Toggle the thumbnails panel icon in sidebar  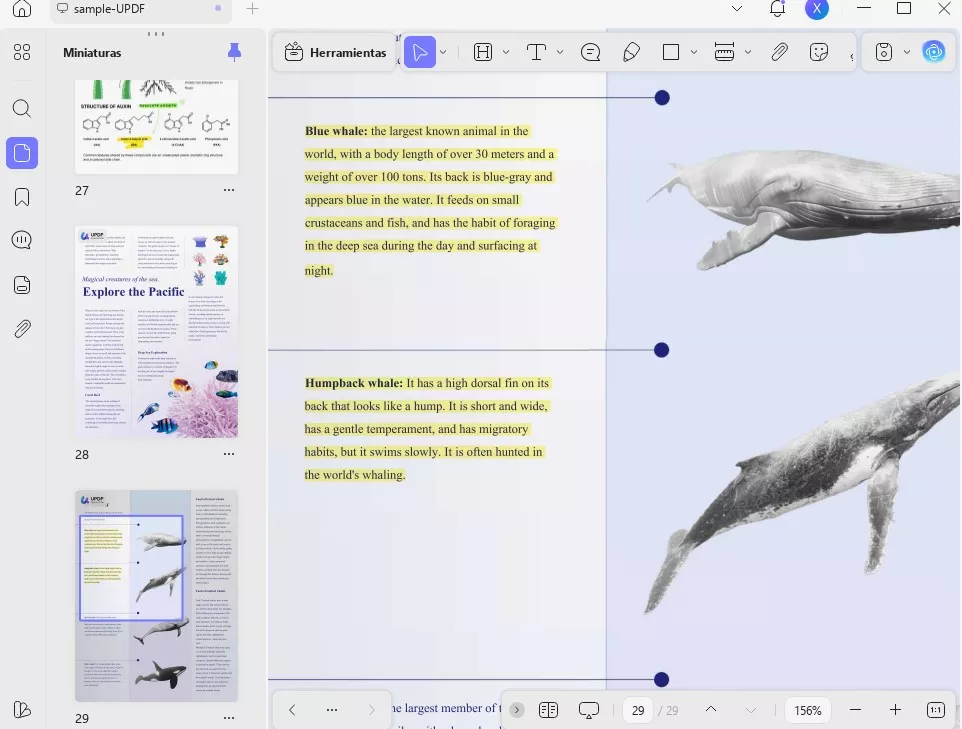(22, 153)
